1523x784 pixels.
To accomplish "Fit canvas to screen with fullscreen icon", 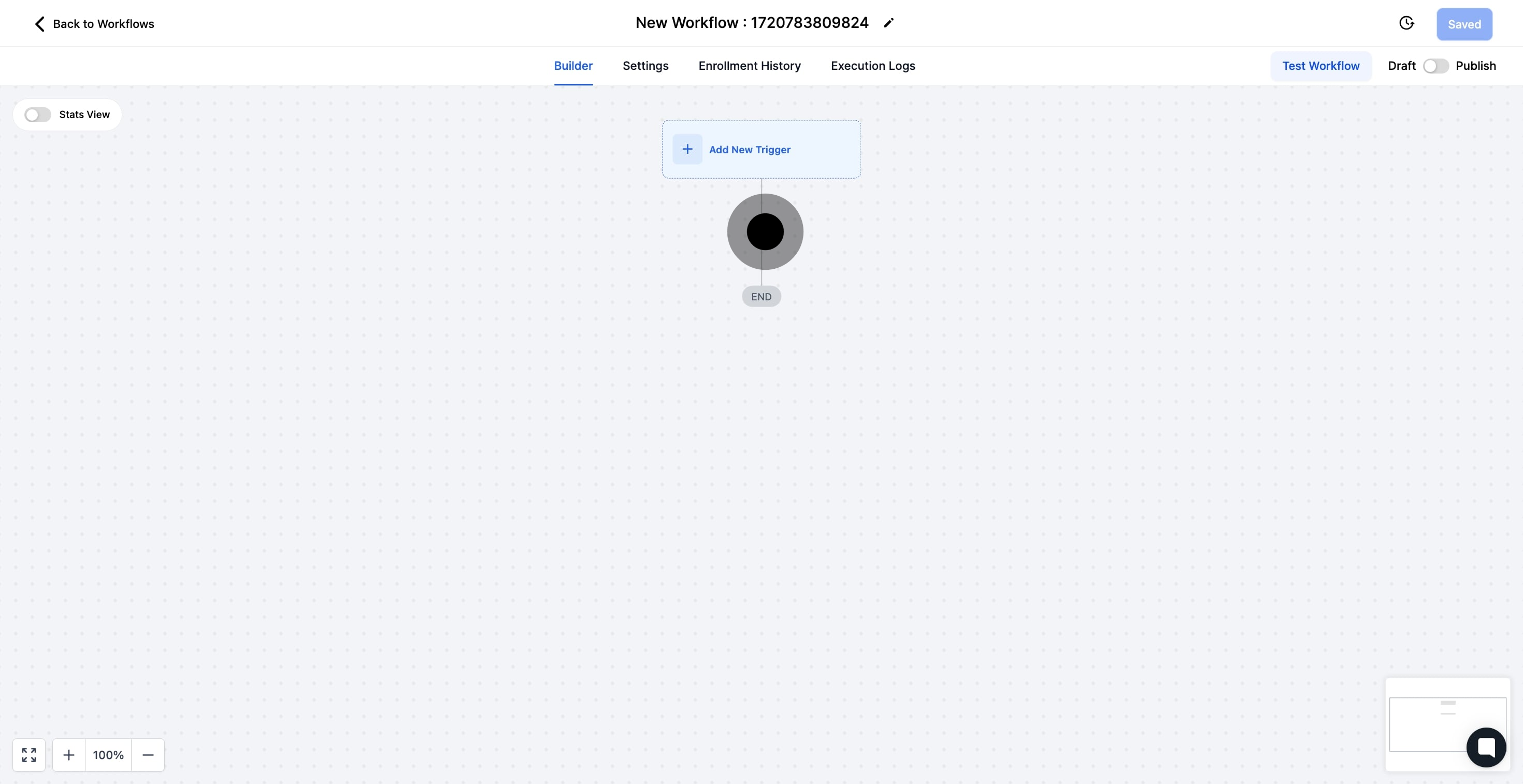I will [29, 754].
